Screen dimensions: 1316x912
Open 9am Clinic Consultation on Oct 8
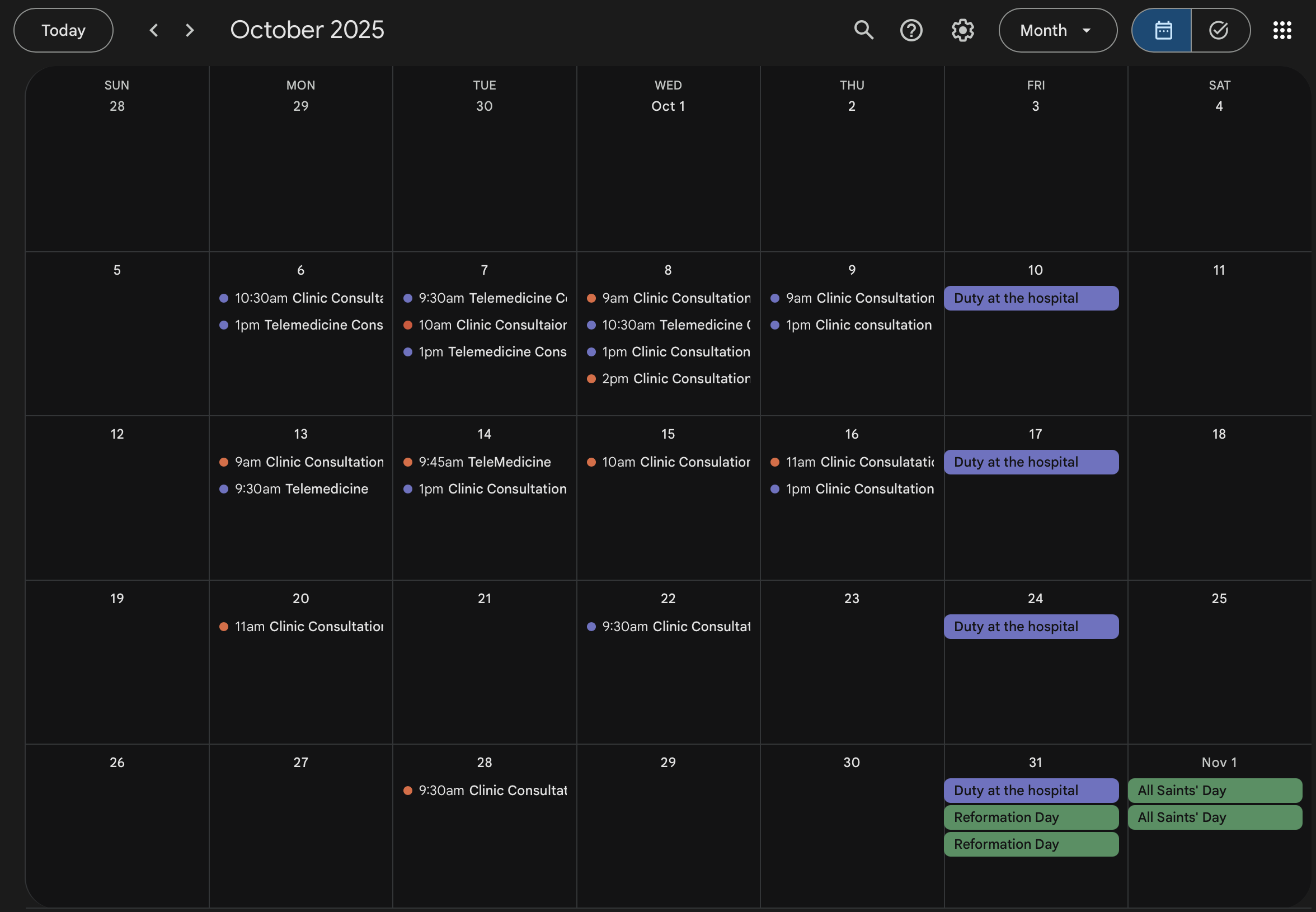(x=668, y=298)
